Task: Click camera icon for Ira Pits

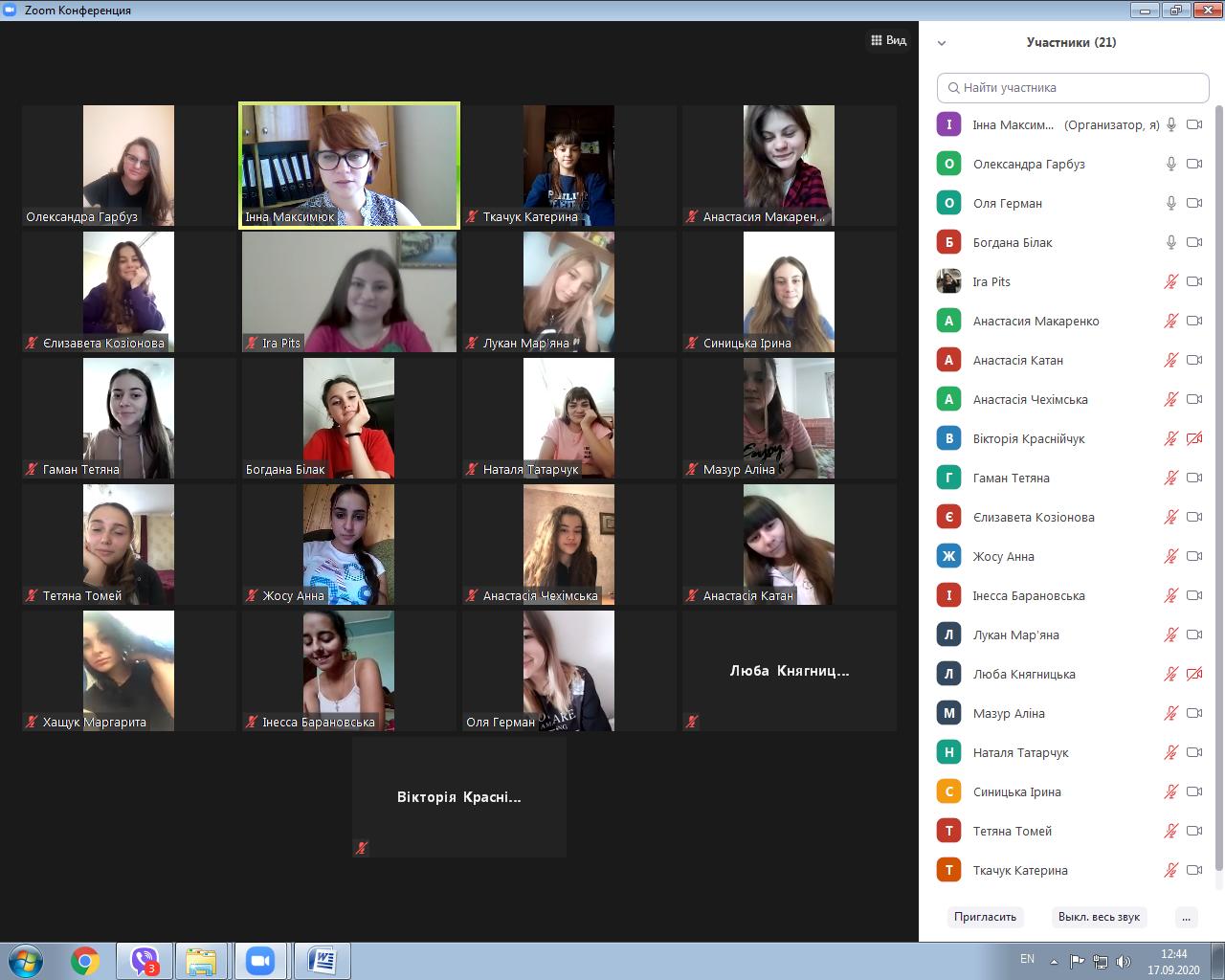Action: [x=1194, y=281]
